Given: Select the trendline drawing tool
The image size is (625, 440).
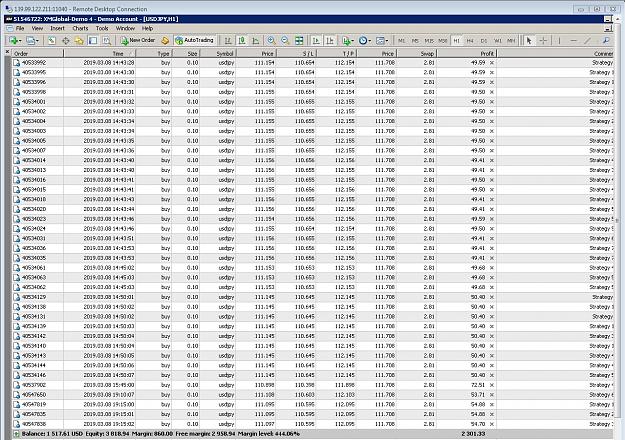Looking at the screenshot, I should [x=588, y=40].
